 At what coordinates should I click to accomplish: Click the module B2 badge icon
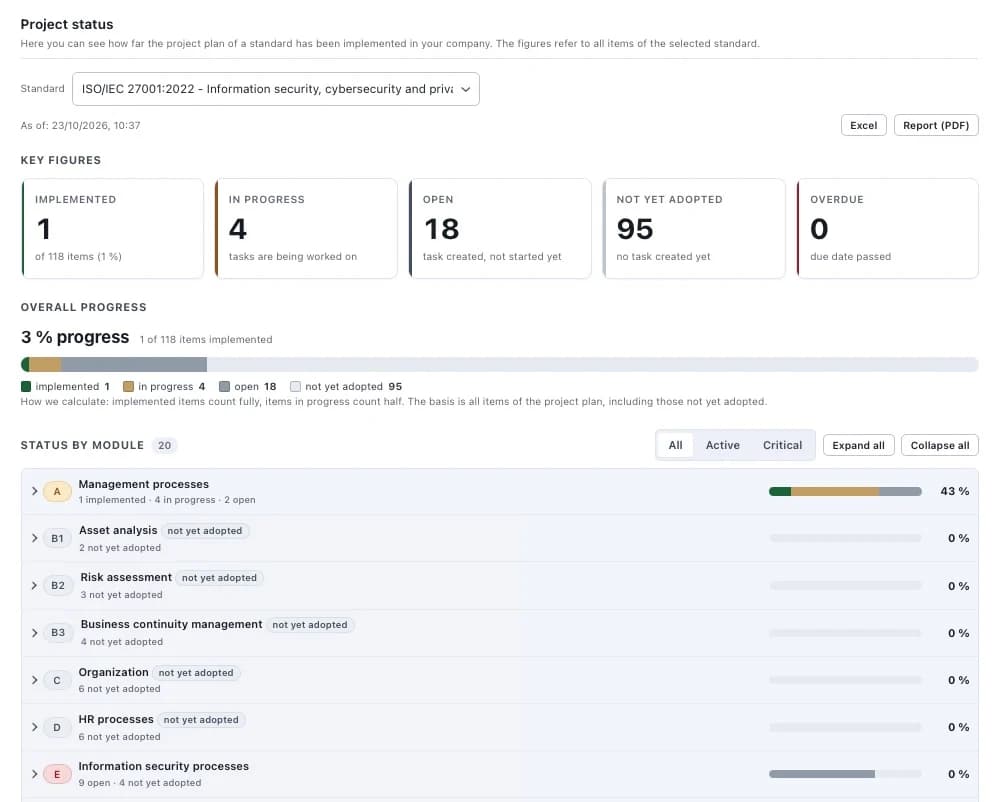pos(58,586)
